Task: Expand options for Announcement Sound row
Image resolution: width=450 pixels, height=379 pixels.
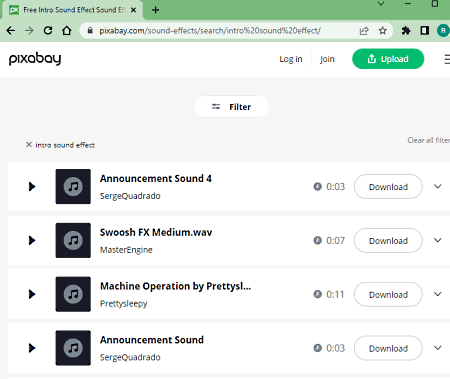Action: point(438,348)
